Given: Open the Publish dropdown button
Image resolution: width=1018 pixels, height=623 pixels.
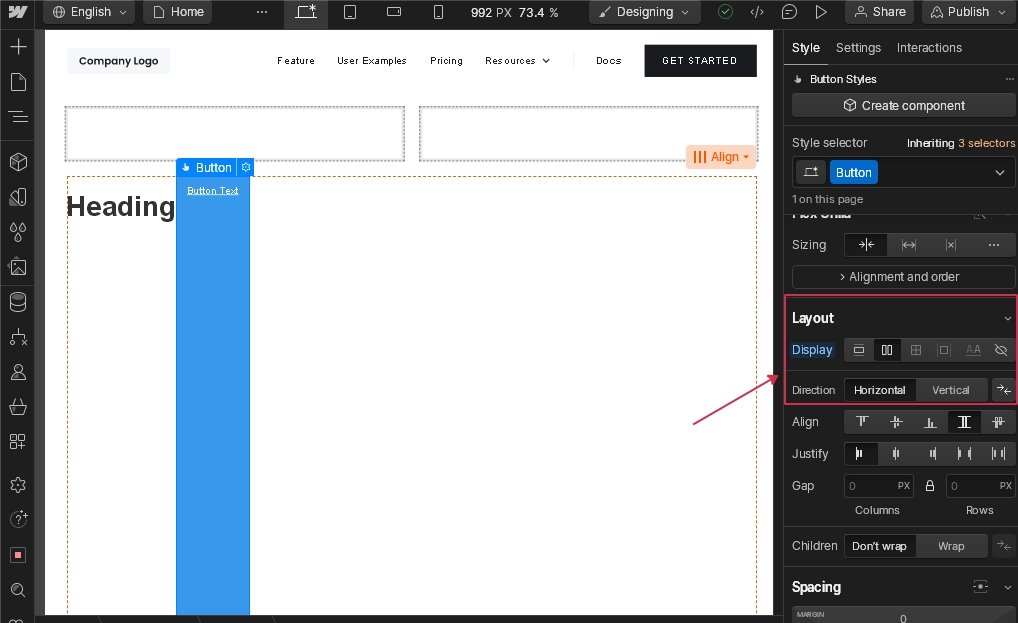Looking at the screenshot, I should [965, 12].
